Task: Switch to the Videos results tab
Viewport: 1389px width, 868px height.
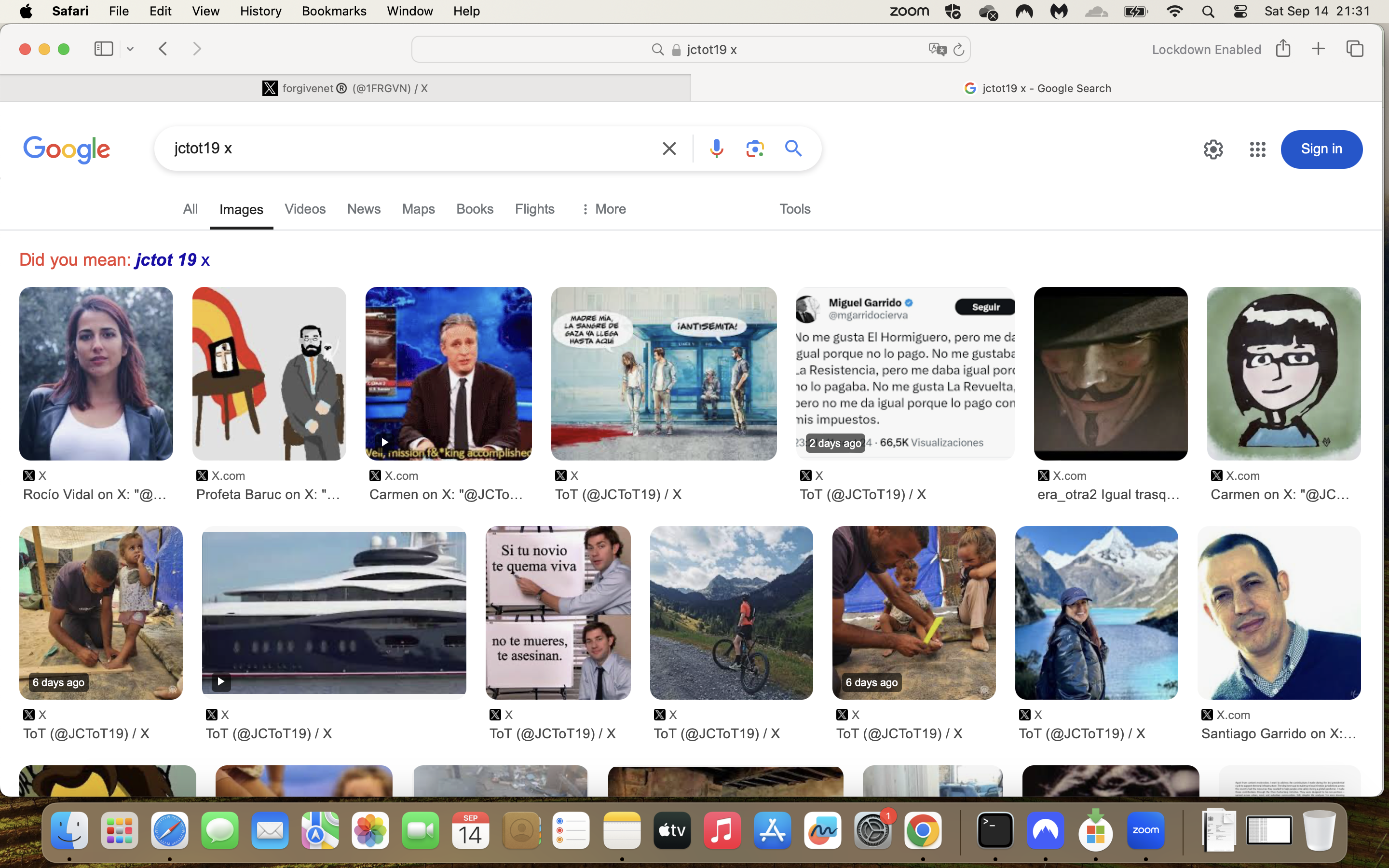Action: click(x=305, y=209)
